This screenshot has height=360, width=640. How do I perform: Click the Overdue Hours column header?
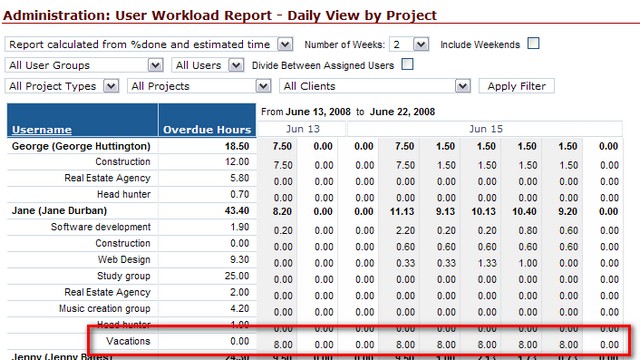(207, 130)
